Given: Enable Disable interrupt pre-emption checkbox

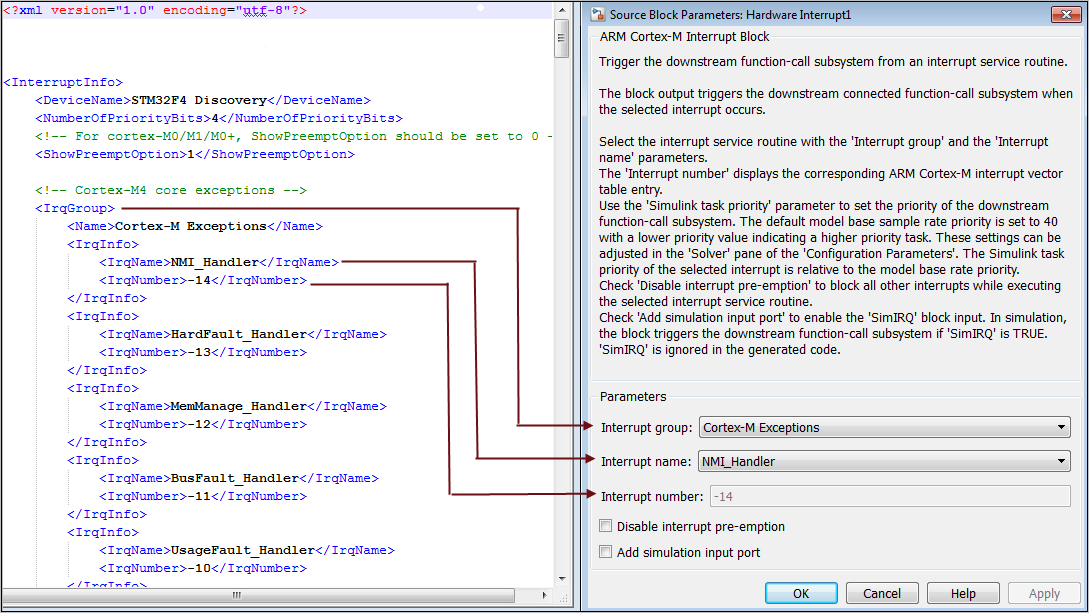Looking at the screenshot, I should (606, 526).
